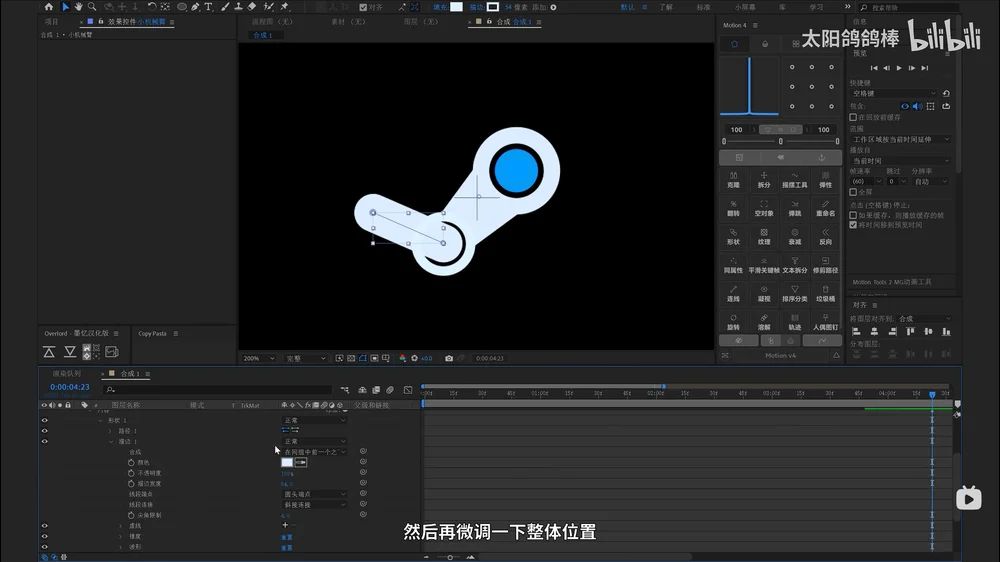Enable 在回放前缓存 checkbox
The height and width of the screenshot is (562, 1000).
pos(853,117)
